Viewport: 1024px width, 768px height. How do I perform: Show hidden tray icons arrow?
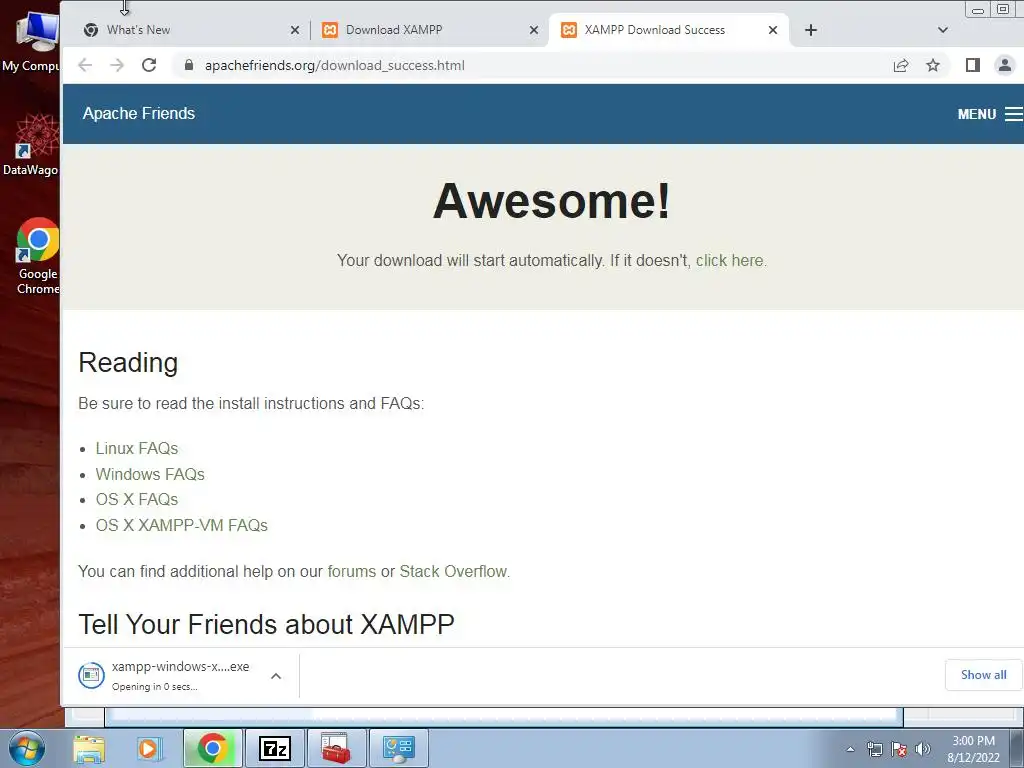850,749
